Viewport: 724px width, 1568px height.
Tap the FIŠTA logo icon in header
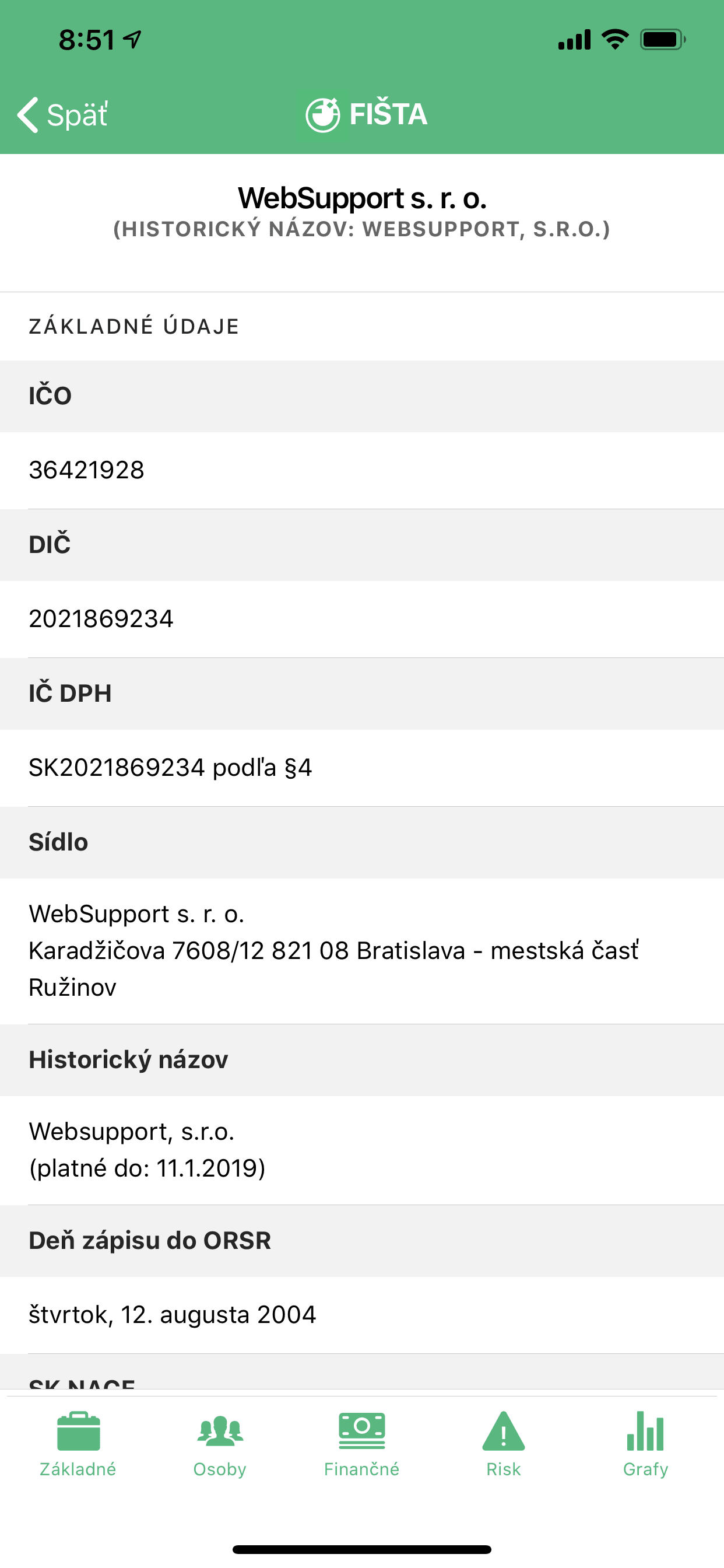tap(322, 114)
